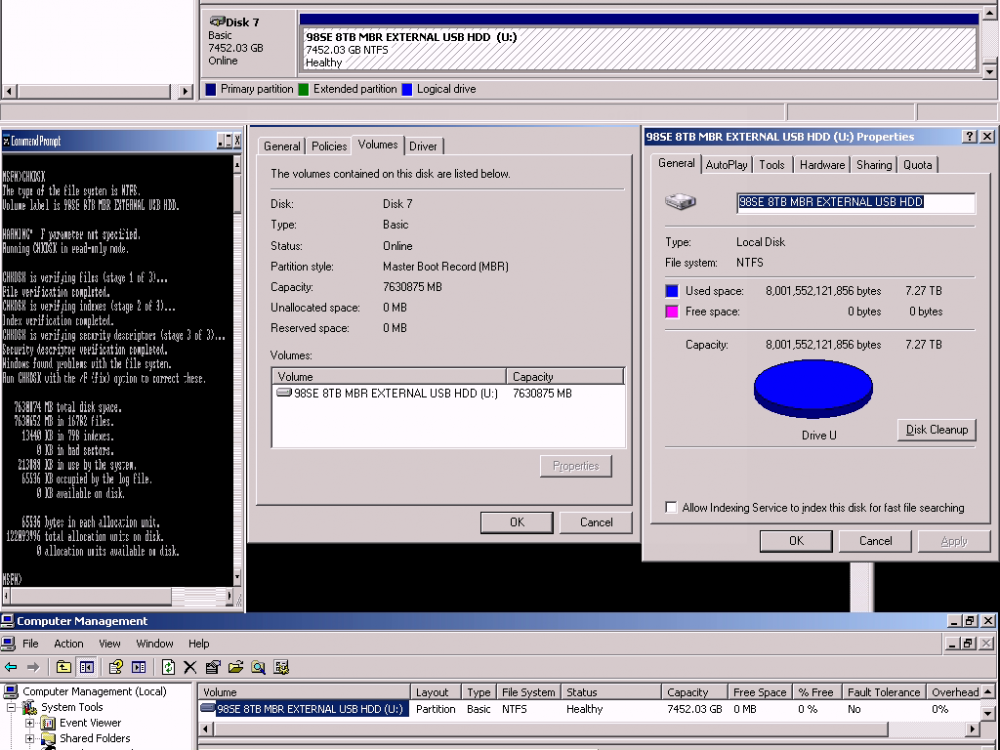The height and width of the screenshot is (750, 1000).
Task: Open the Action menu
Action: (x=68, y=643)
